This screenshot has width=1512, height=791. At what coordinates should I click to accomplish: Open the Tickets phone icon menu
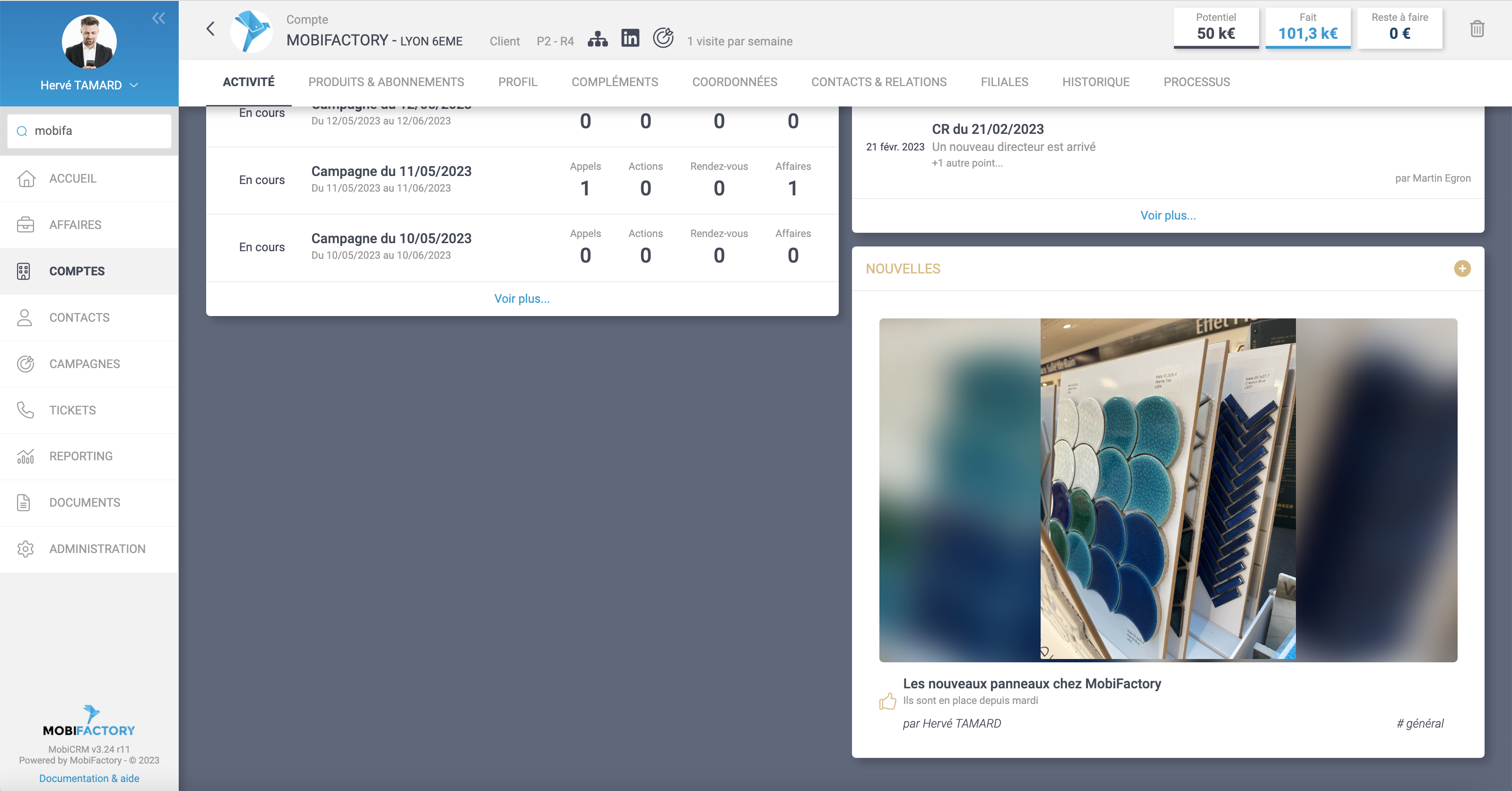(26, 410)
